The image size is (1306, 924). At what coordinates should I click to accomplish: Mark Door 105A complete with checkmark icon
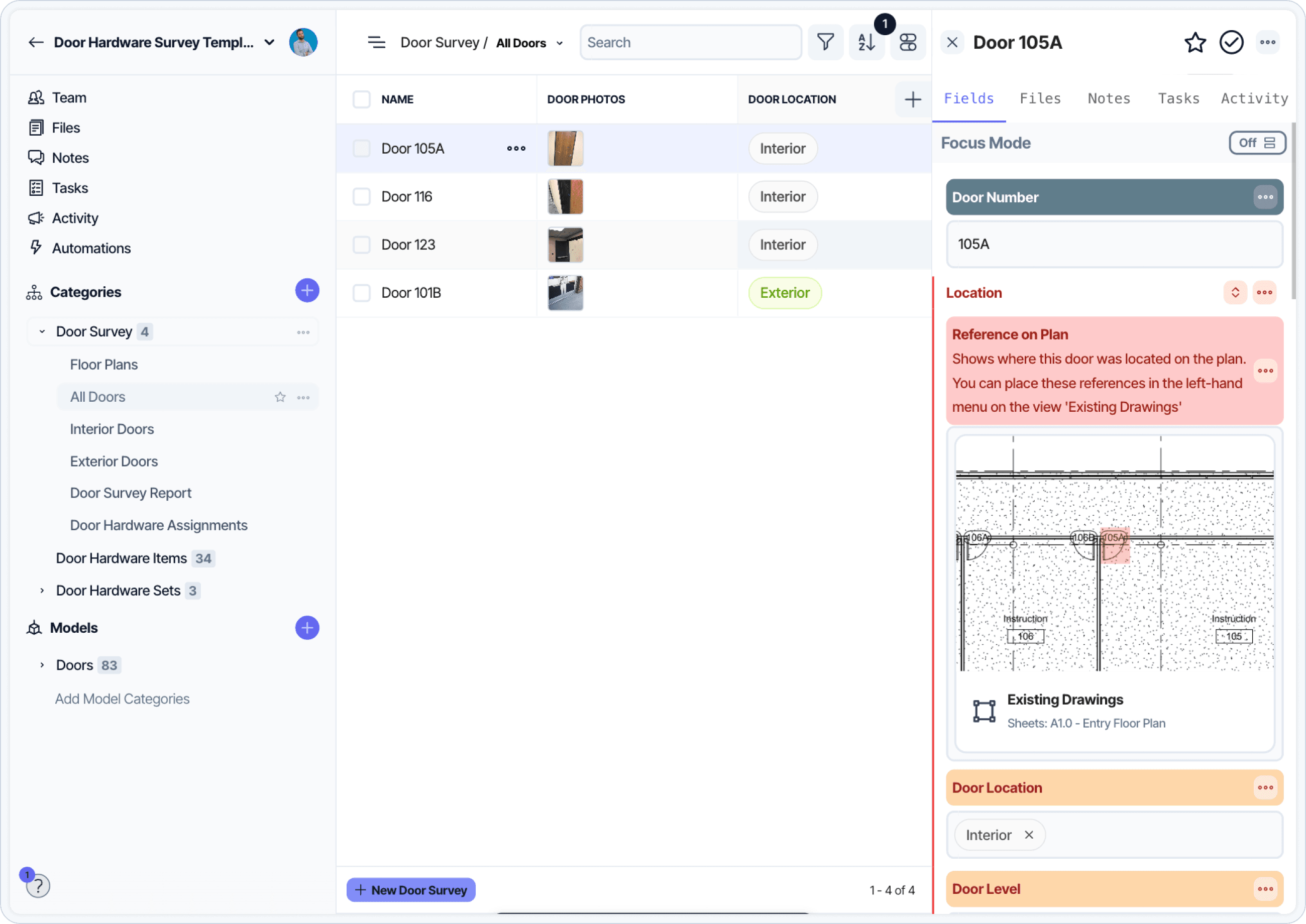[x=1231, y=42]
